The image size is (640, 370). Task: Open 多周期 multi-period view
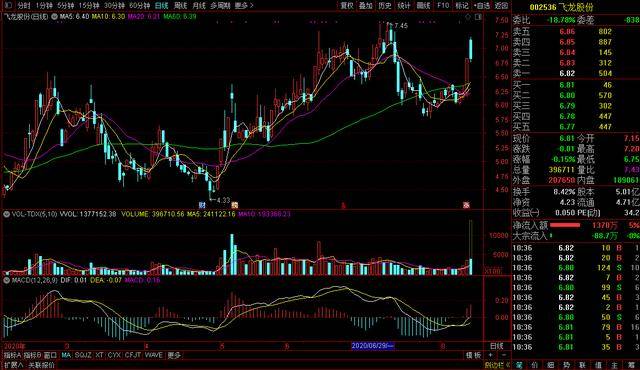click(x=220, y=5)
